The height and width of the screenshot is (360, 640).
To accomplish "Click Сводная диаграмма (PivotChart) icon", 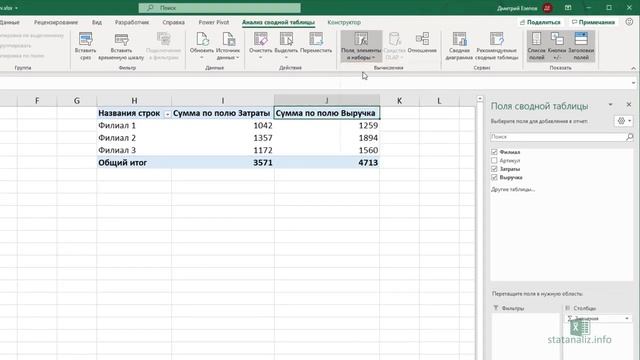I will tap(459, 39).
